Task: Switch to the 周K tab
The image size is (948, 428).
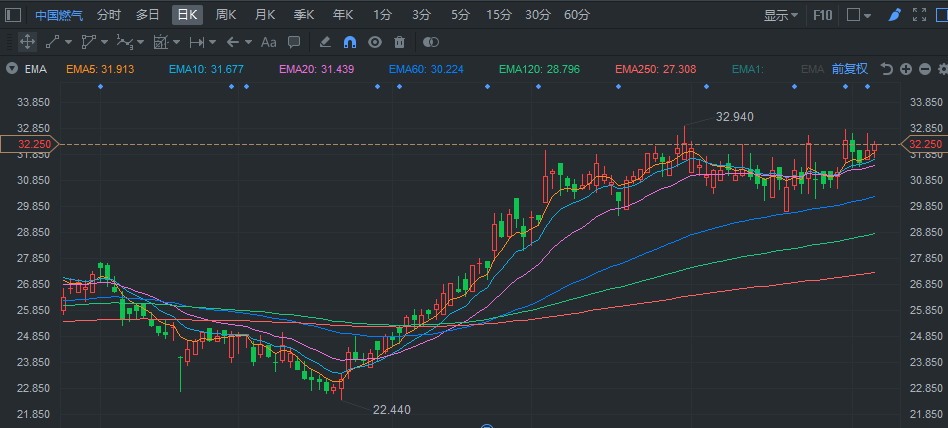Action: point(226,15)
